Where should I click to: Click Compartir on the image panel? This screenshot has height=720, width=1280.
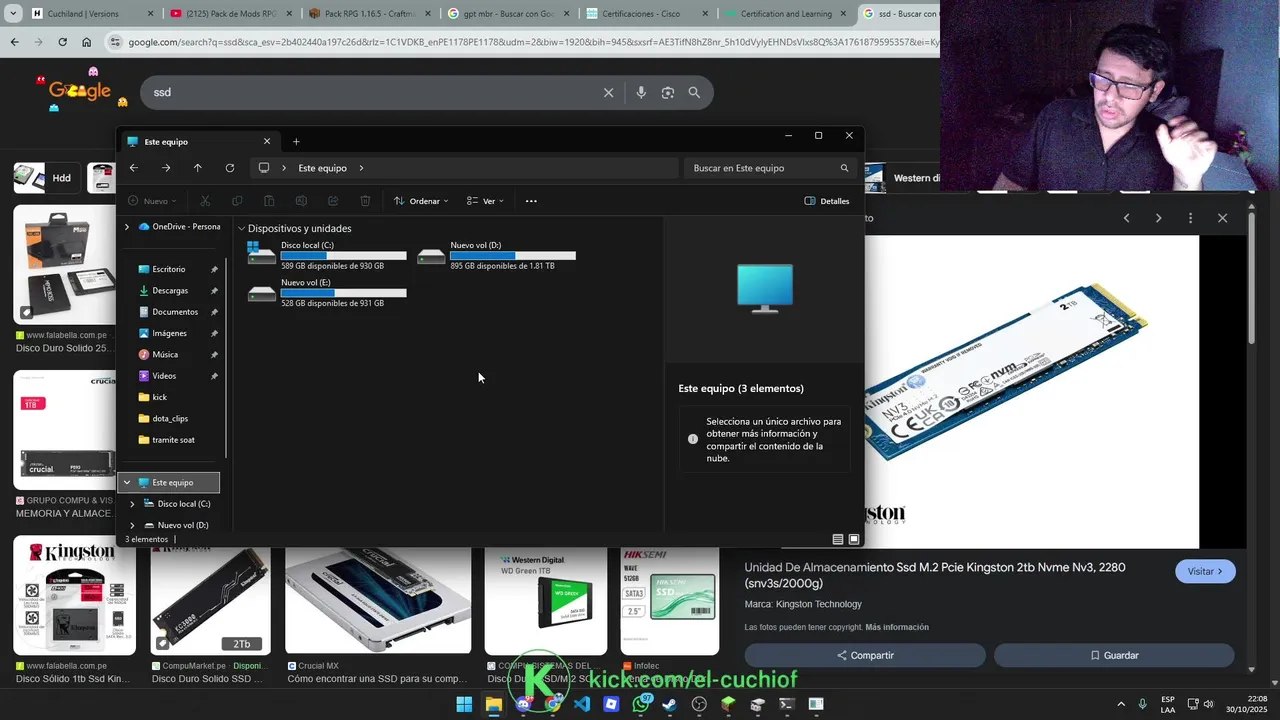point(865,655)
